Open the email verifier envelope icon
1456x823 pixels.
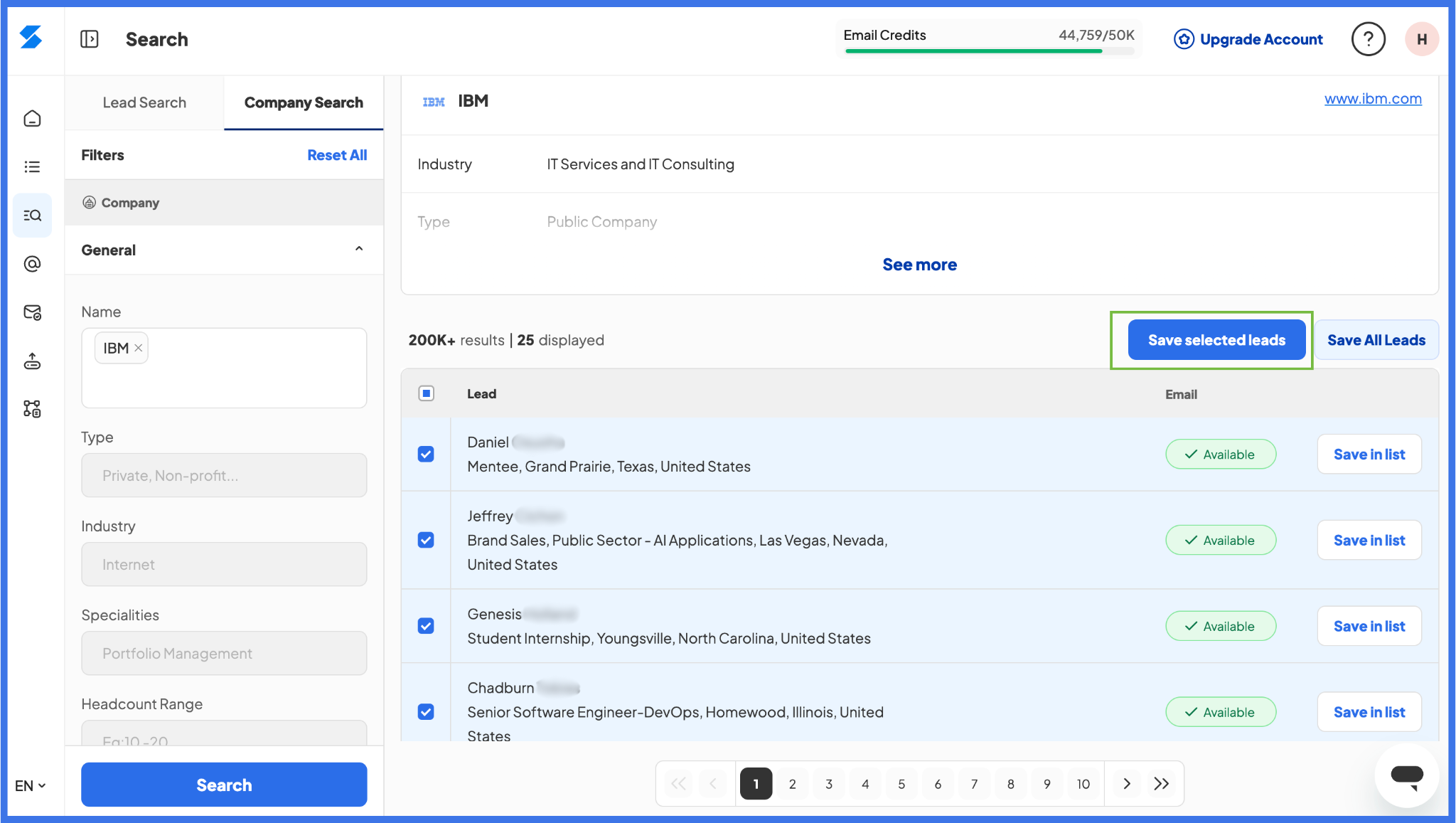pos(32,312)
